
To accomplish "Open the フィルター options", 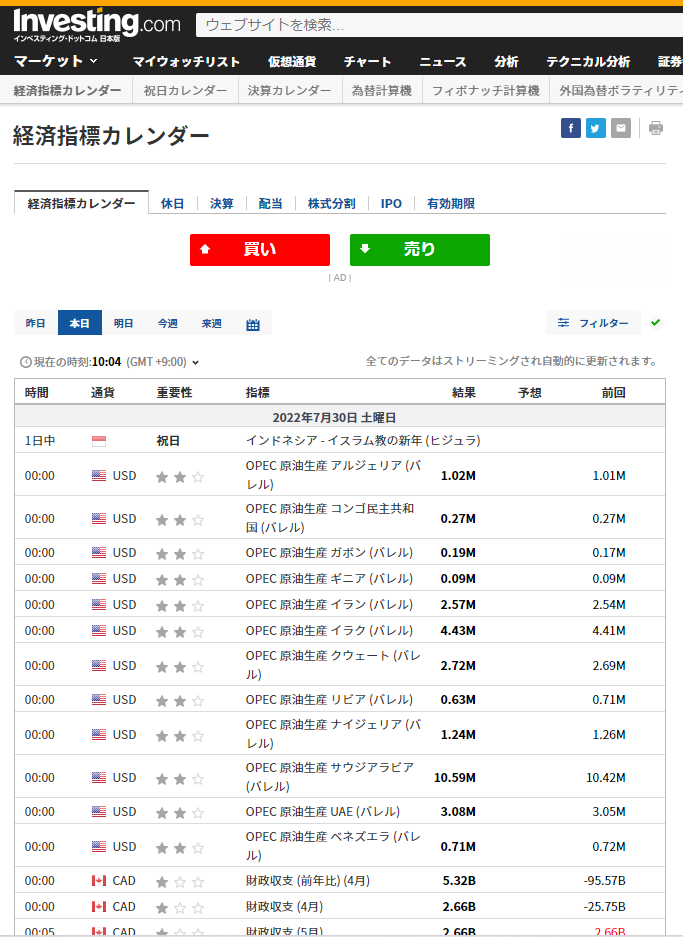I will point(593,323).
